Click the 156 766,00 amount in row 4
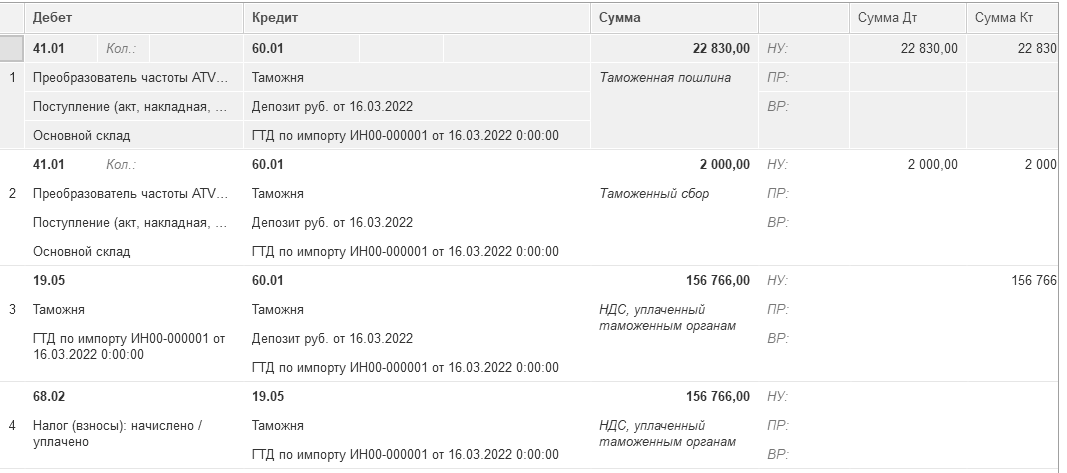Screen dimensions: 1067x473 click(718, 397)
